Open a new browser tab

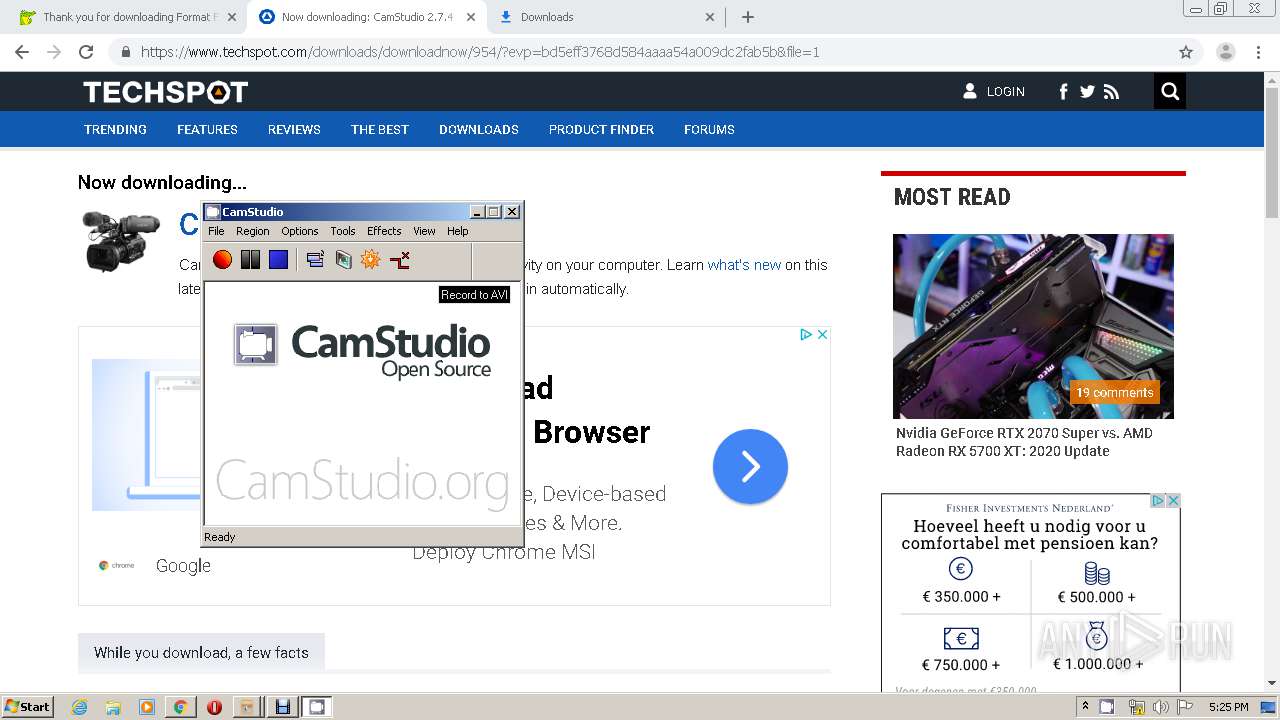[747, 17]
